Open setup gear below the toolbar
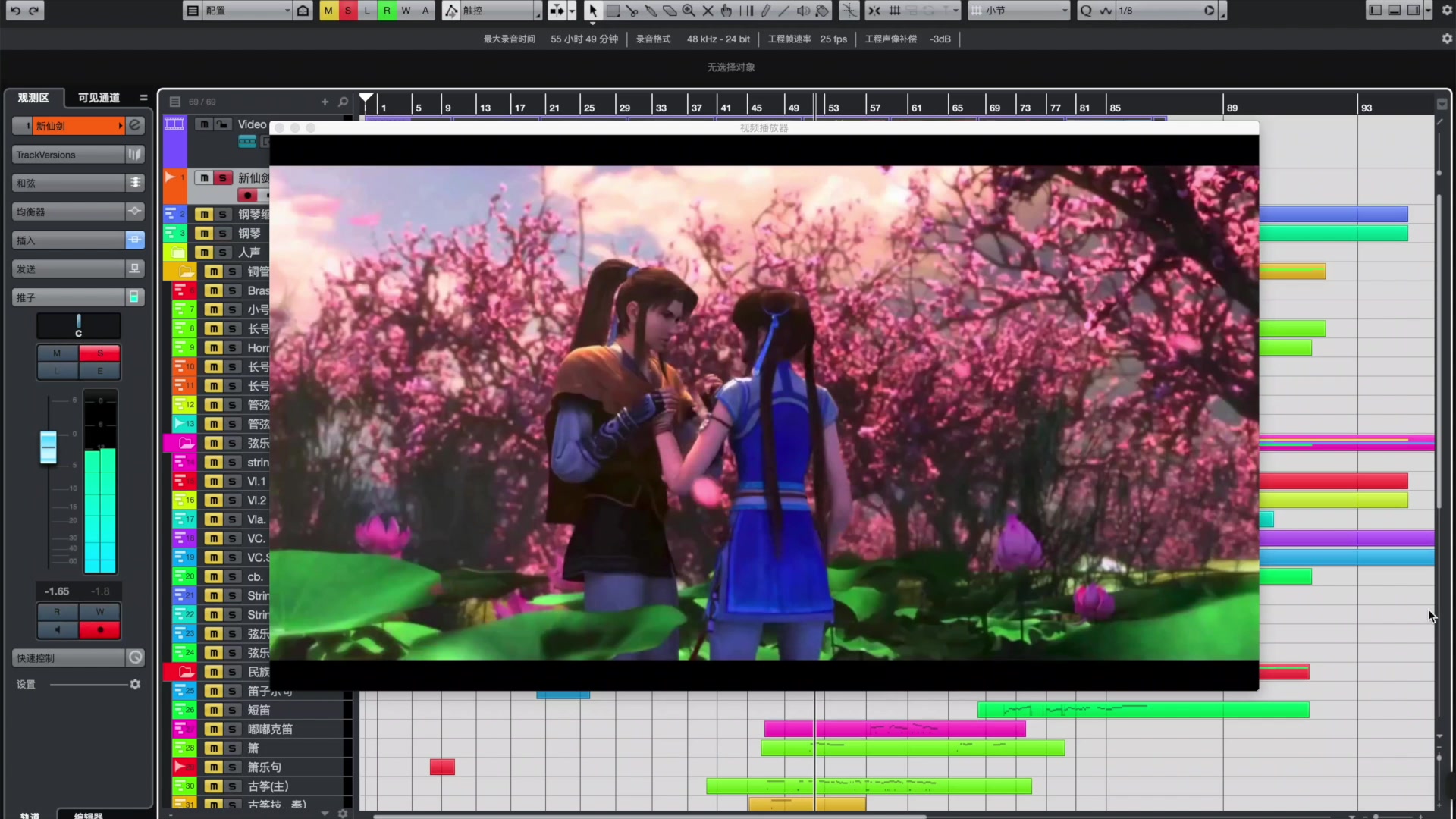 1447,39
